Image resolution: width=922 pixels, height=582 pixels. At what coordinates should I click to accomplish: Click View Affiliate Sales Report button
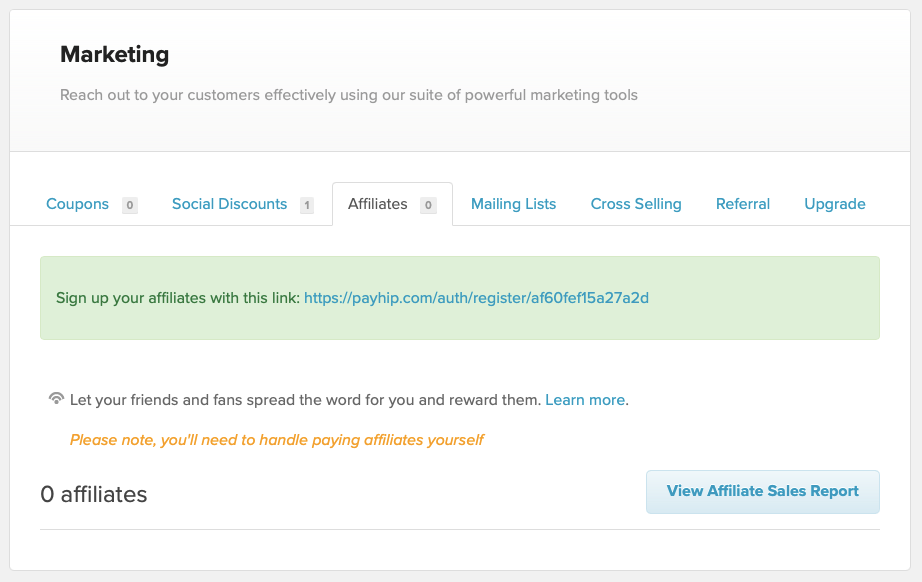tap(763, 491)
